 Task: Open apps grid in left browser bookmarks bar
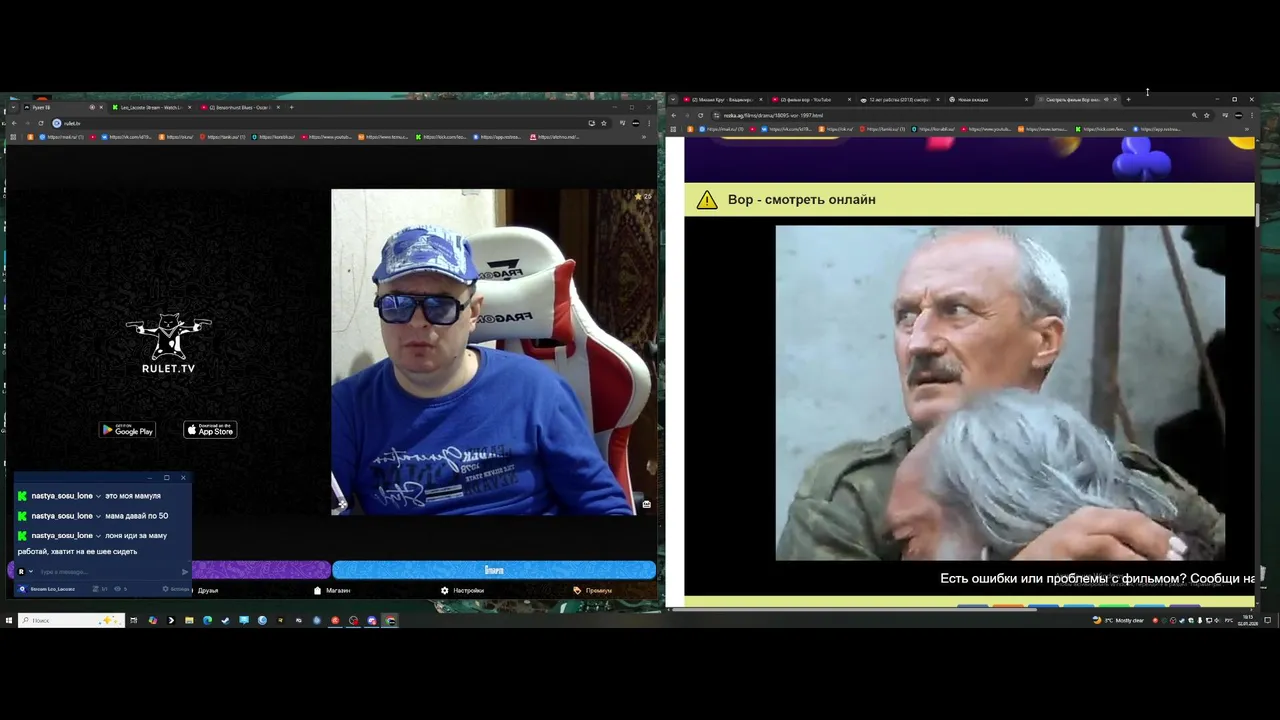13,137
